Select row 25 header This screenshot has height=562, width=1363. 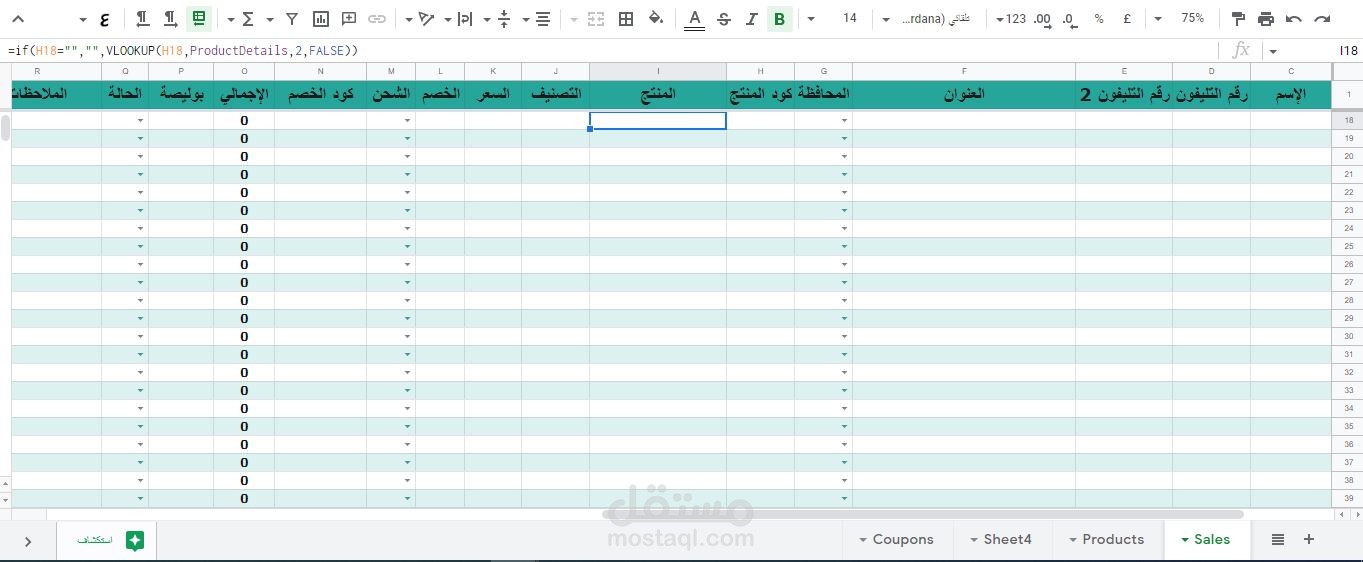pos(1348,246)
